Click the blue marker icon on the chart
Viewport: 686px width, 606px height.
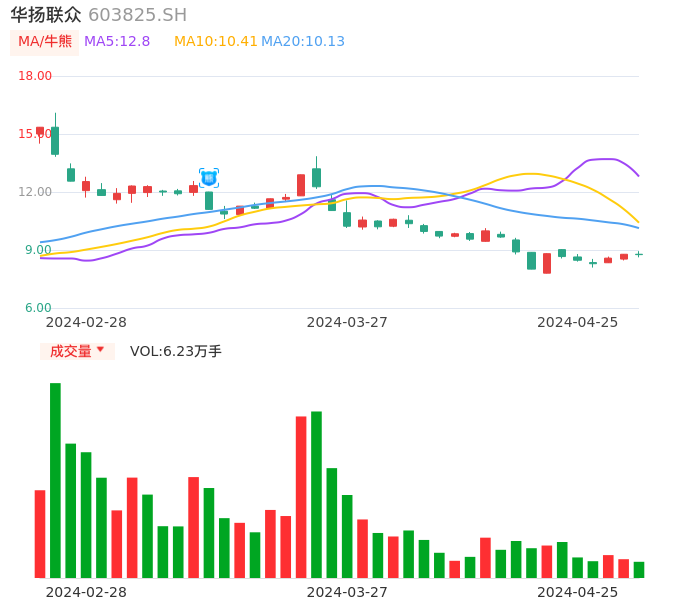point(209,178)
